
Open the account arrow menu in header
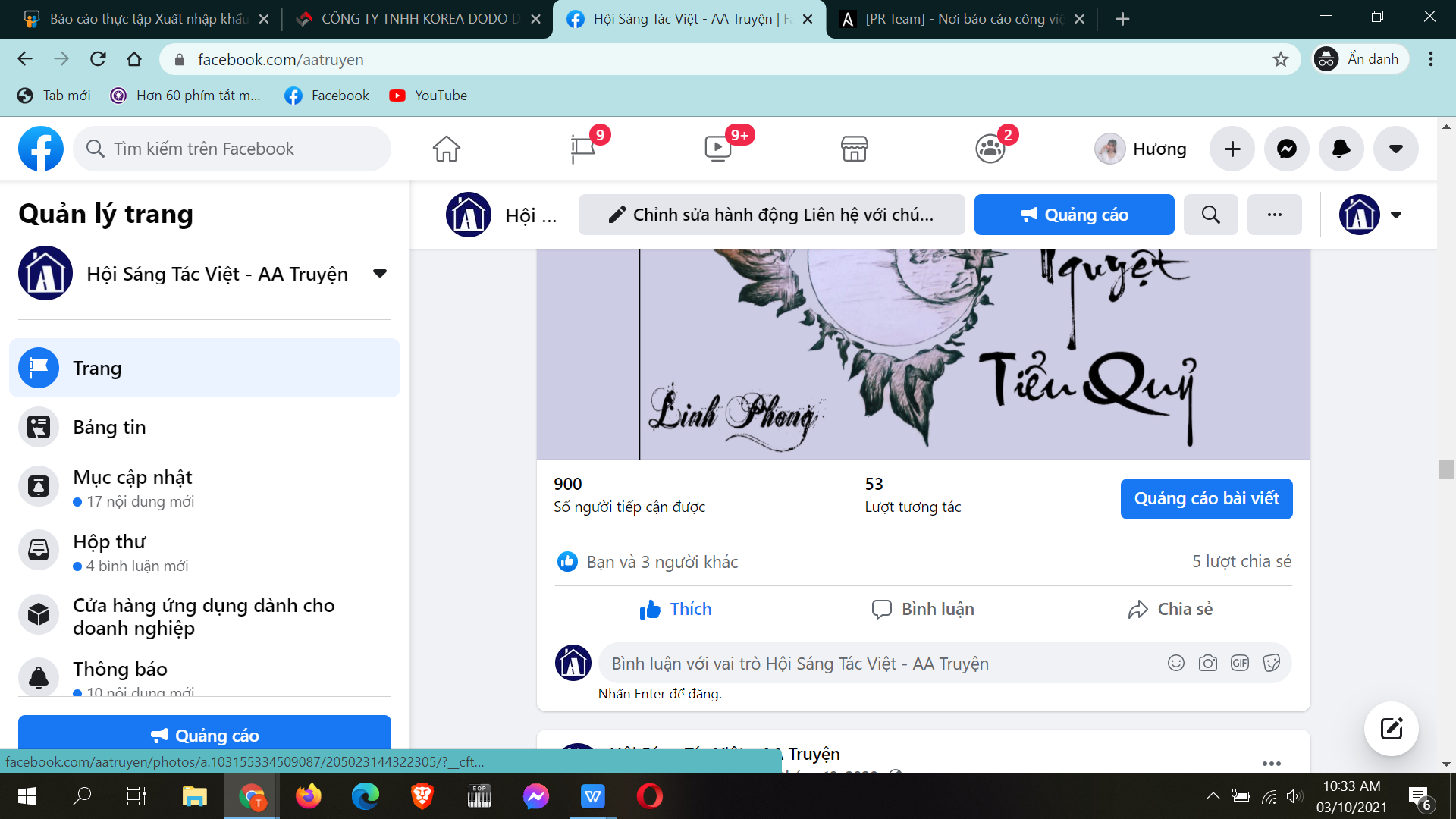(1396, 149)
